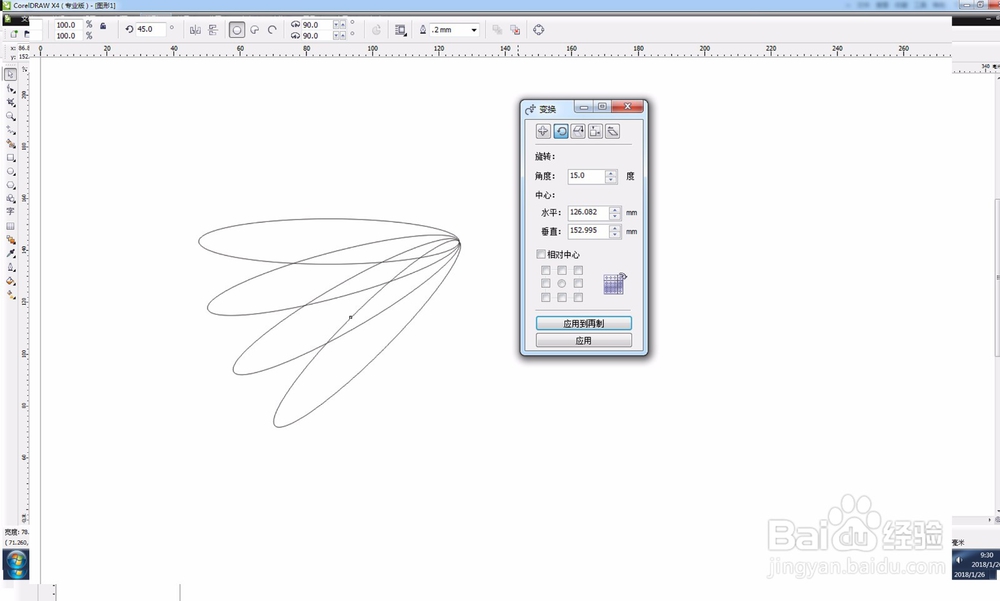Select the Basic Shapes tool
Image resolution: width=1000 pixels, height=601 pixels.
pyautogui.click(x=10, y=198)
